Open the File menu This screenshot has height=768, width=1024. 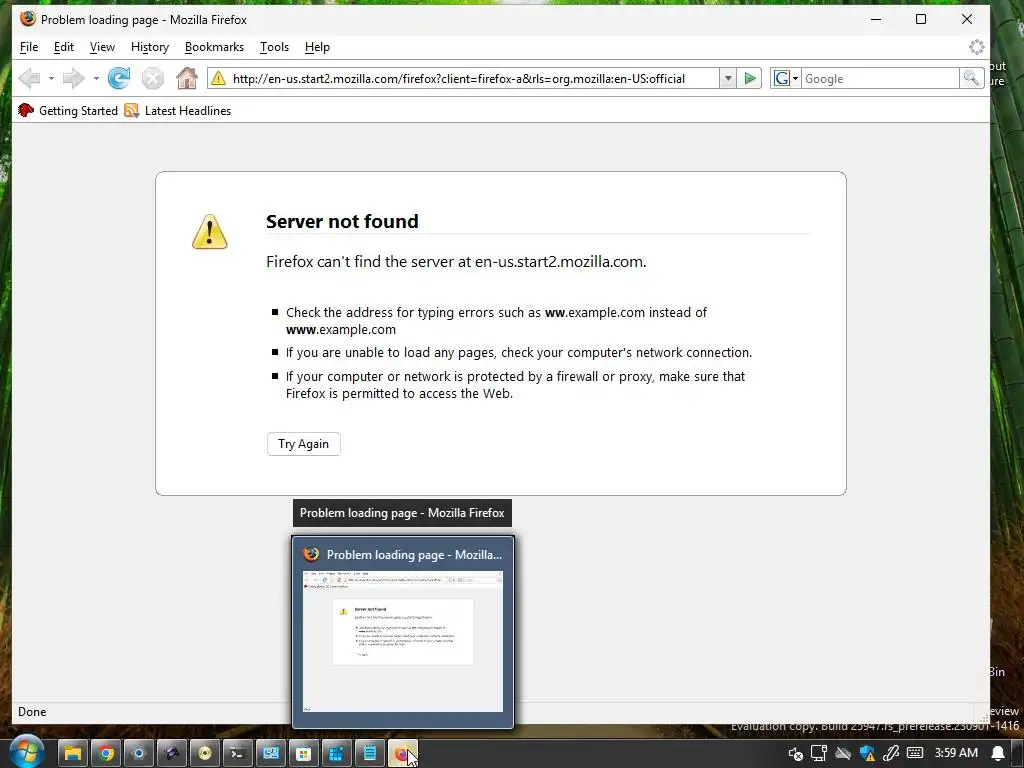(x=29, y=47)
